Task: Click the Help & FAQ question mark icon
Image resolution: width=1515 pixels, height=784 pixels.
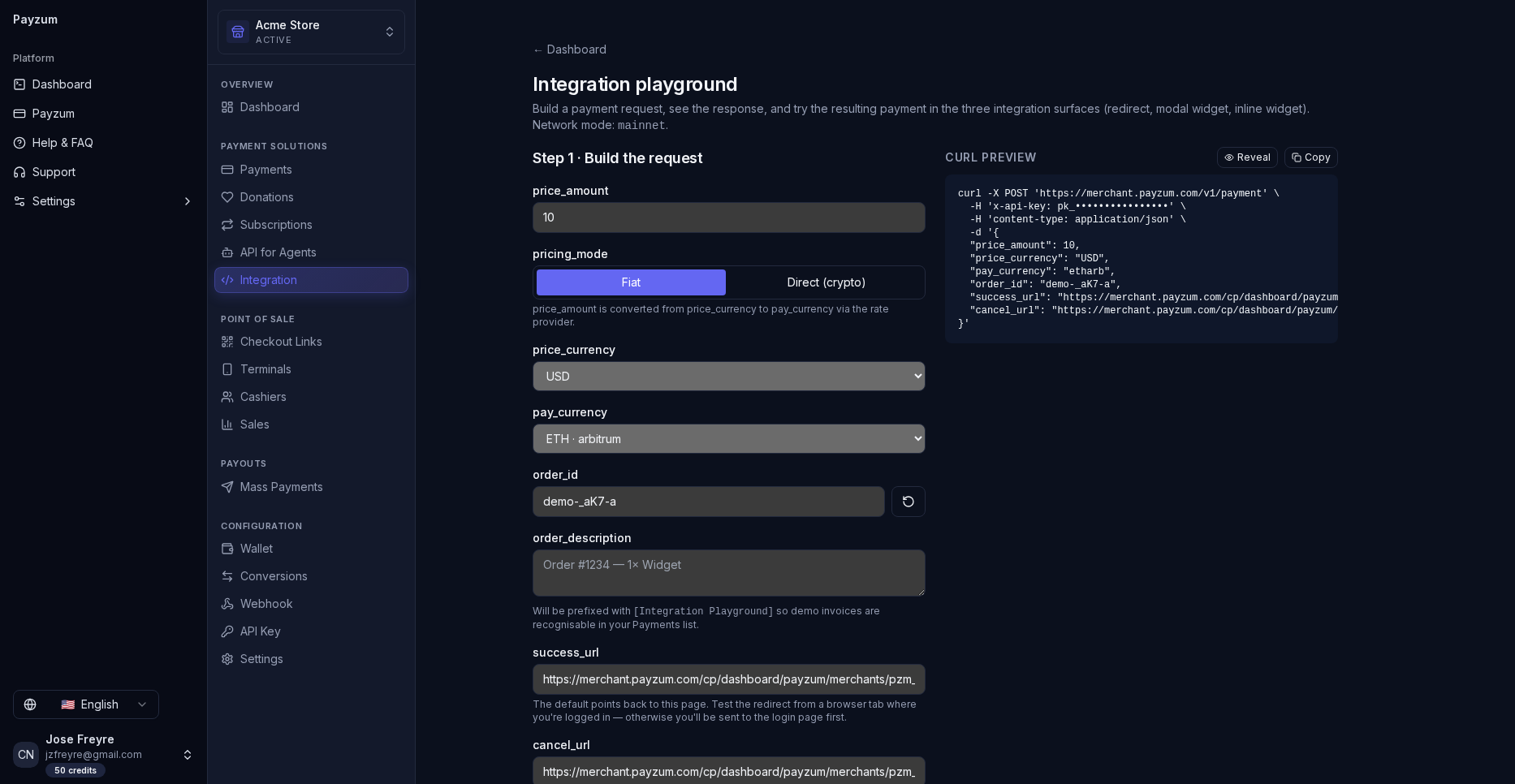Action: (19, 143)
